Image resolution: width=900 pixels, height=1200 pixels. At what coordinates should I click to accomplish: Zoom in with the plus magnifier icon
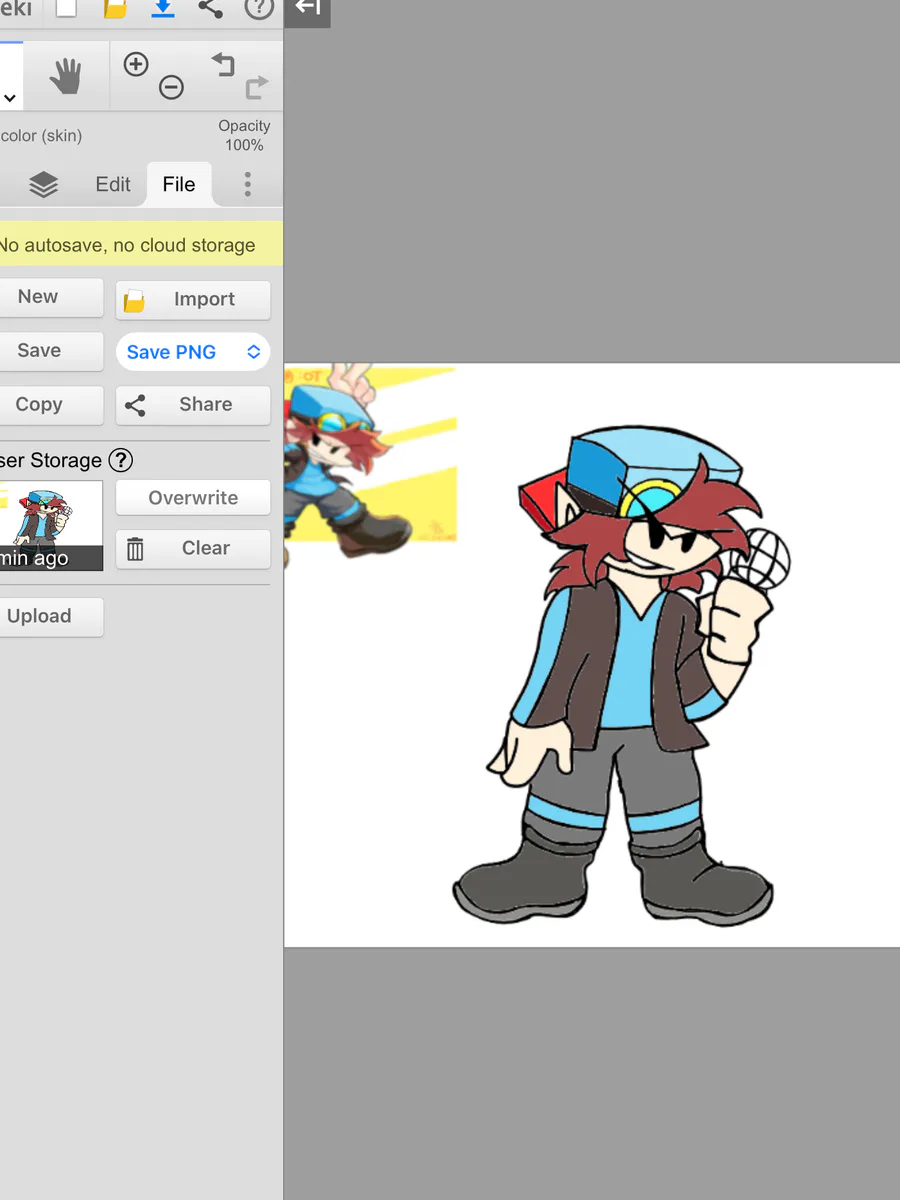135,65
